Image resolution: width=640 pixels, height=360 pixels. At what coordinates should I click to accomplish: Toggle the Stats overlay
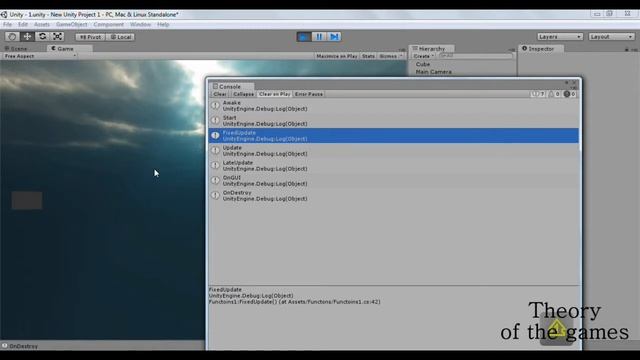368,56
